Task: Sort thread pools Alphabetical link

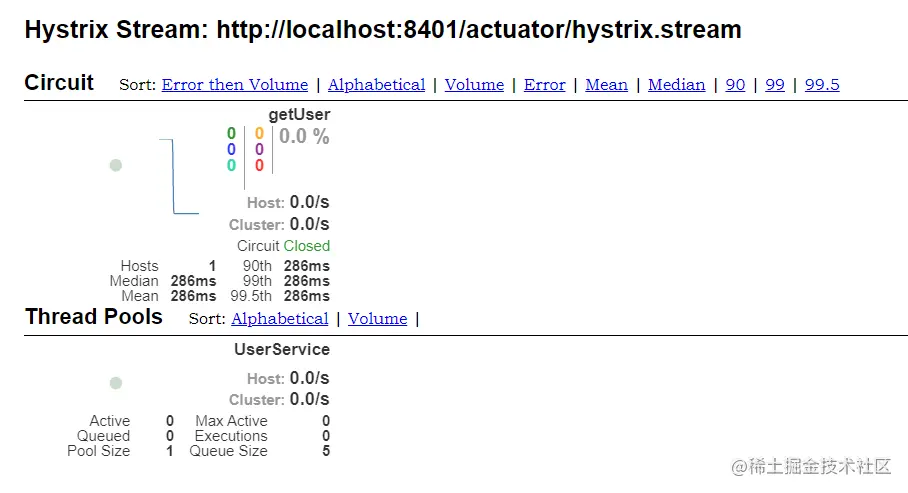Action: click(280, 319)
